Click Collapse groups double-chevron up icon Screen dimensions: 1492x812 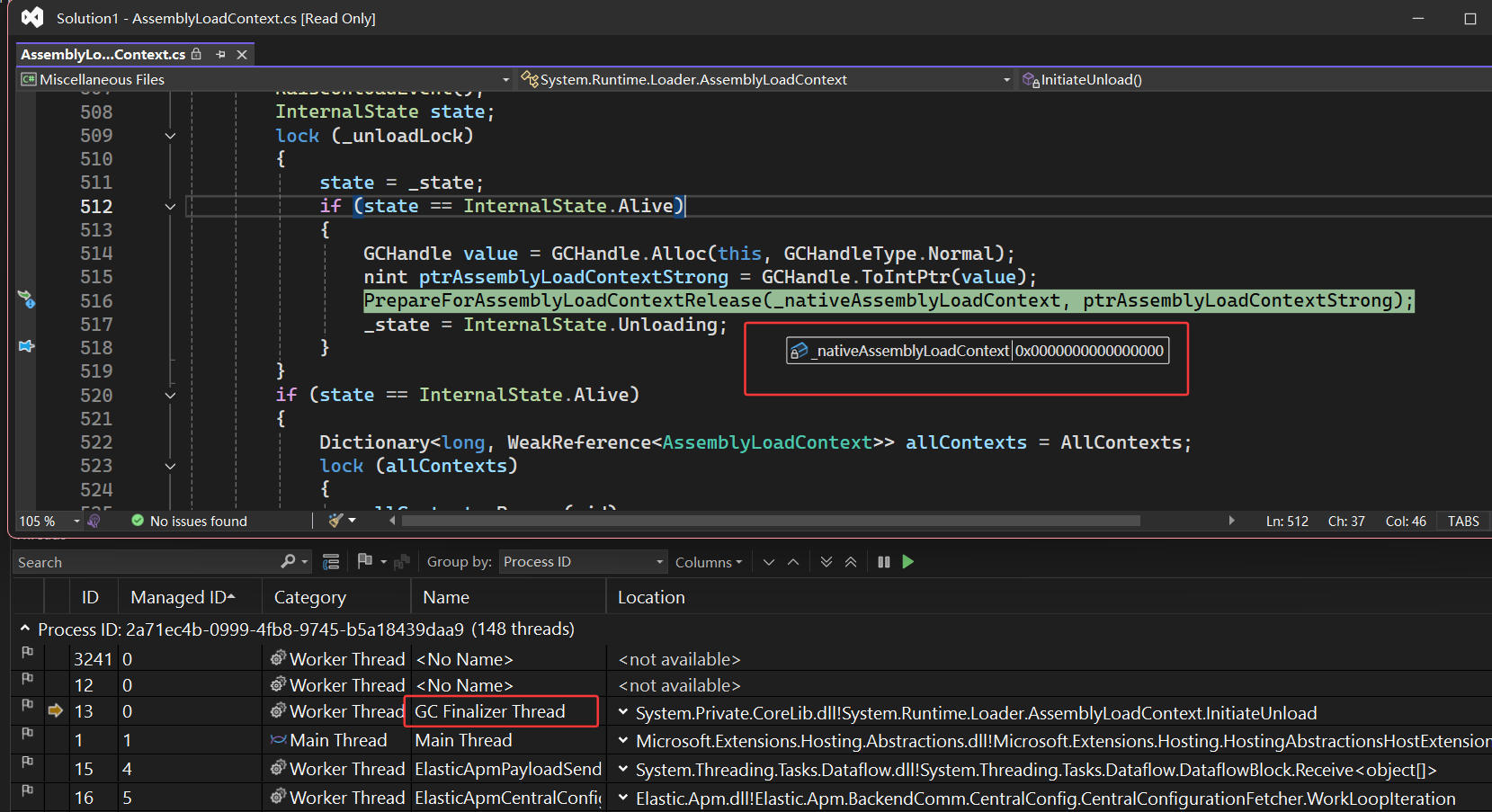[850, 562]
